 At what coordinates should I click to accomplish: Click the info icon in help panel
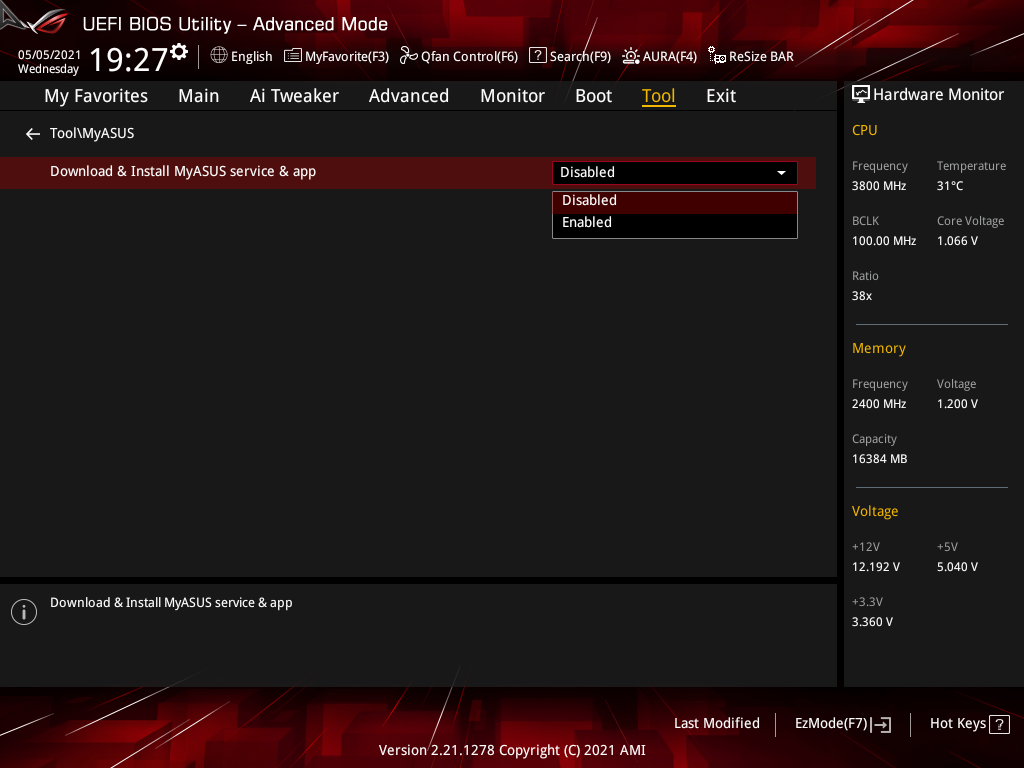[24, 612]
